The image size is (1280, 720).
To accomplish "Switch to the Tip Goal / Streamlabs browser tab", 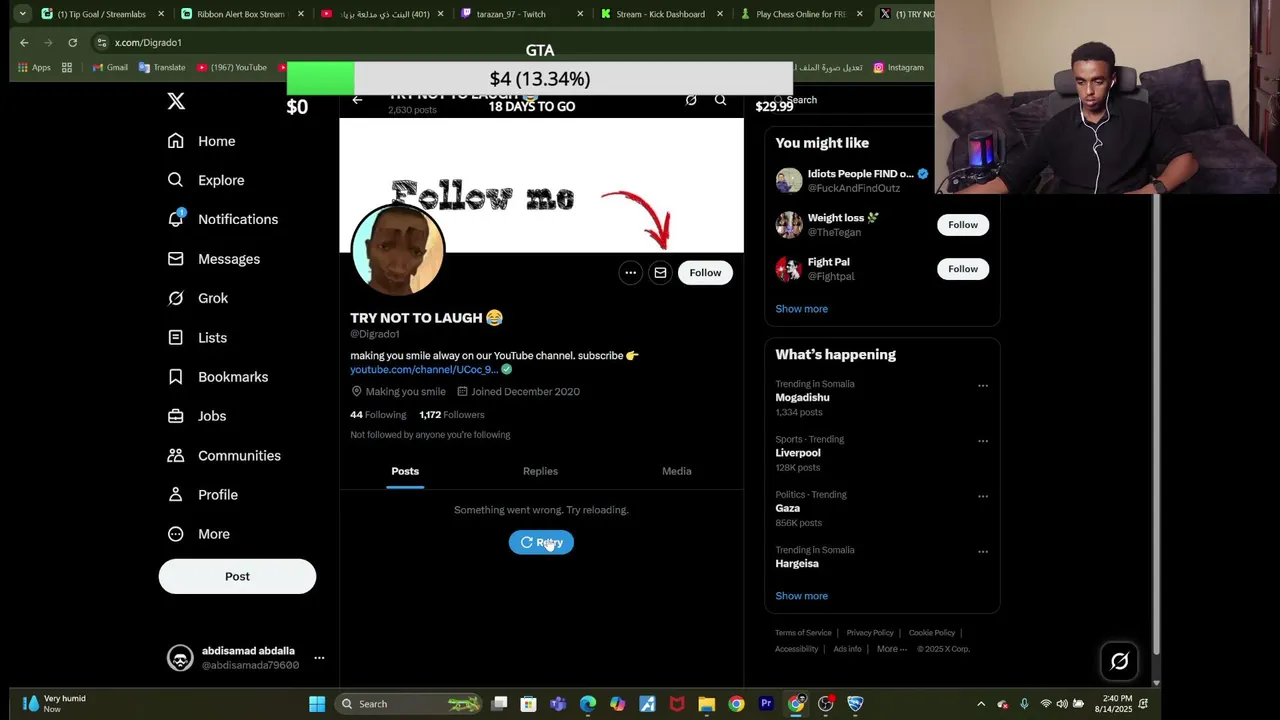I will coord(100,14).
